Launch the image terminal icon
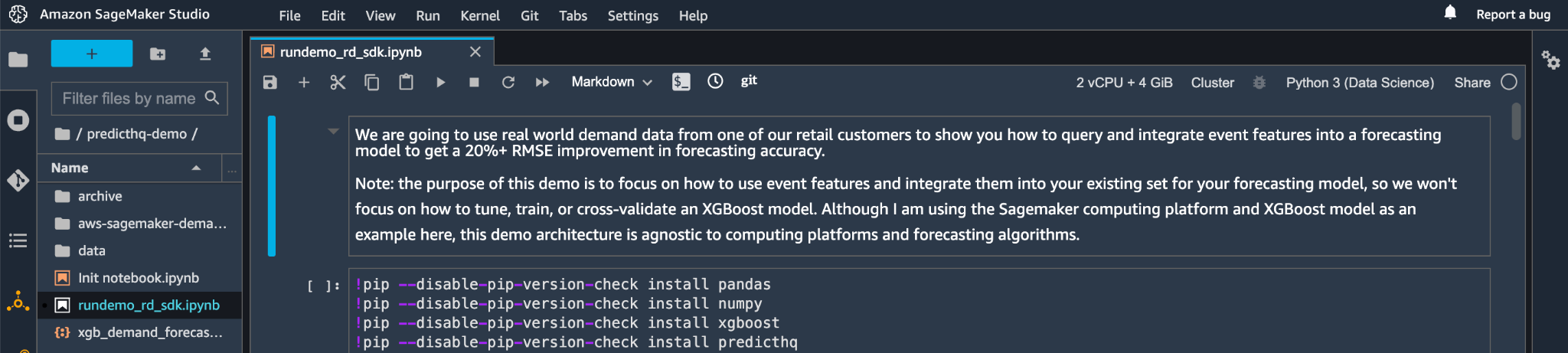 (x=681, y=82)
